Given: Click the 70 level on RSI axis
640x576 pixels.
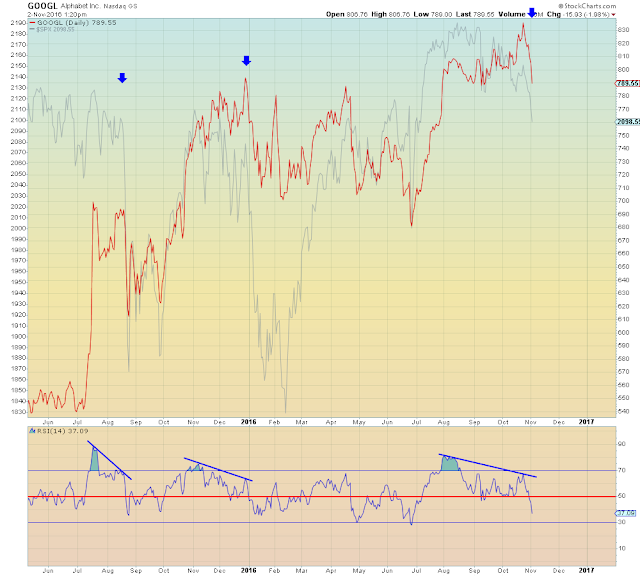Looking at the screenshot, I should [x=622, y=470].
